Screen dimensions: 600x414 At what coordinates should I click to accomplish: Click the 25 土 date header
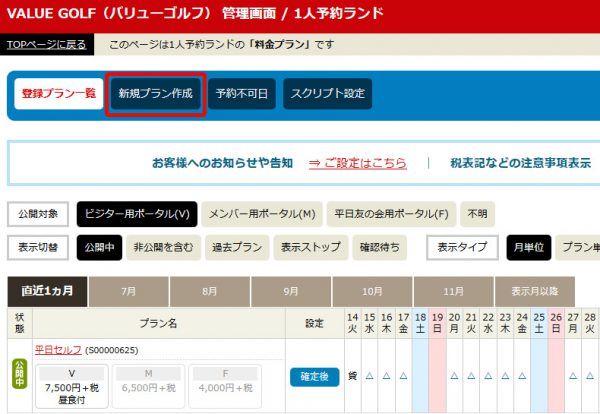[x=539, y=323]
